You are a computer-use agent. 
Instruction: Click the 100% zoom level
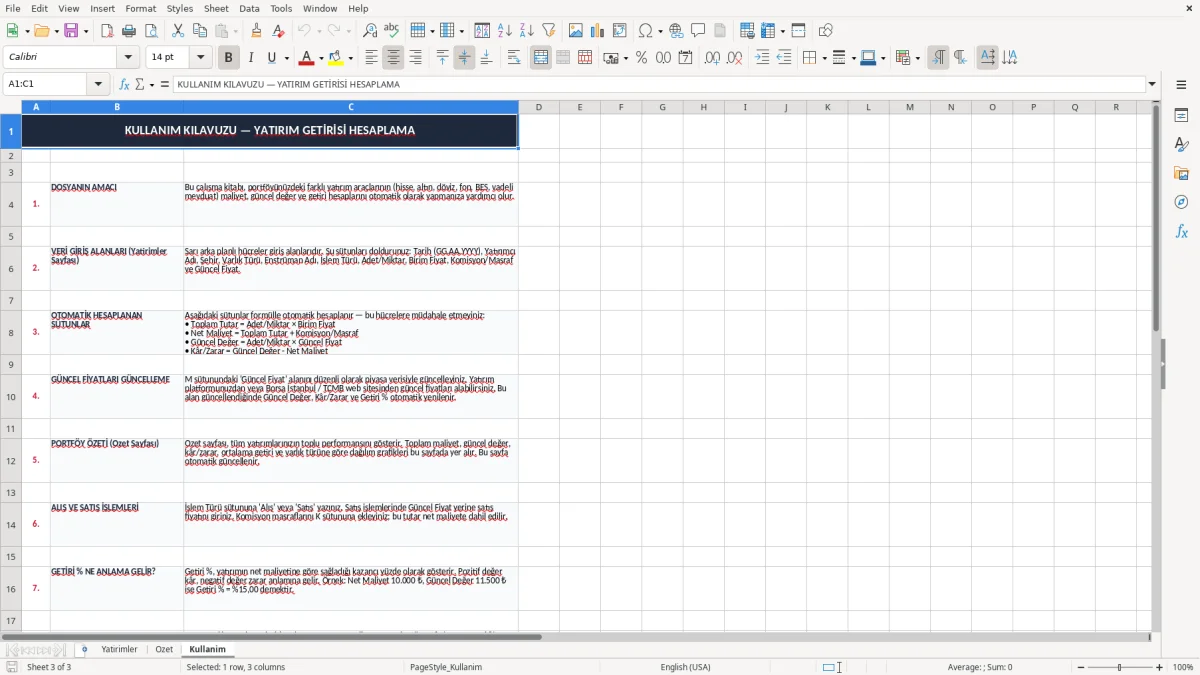1182,667
